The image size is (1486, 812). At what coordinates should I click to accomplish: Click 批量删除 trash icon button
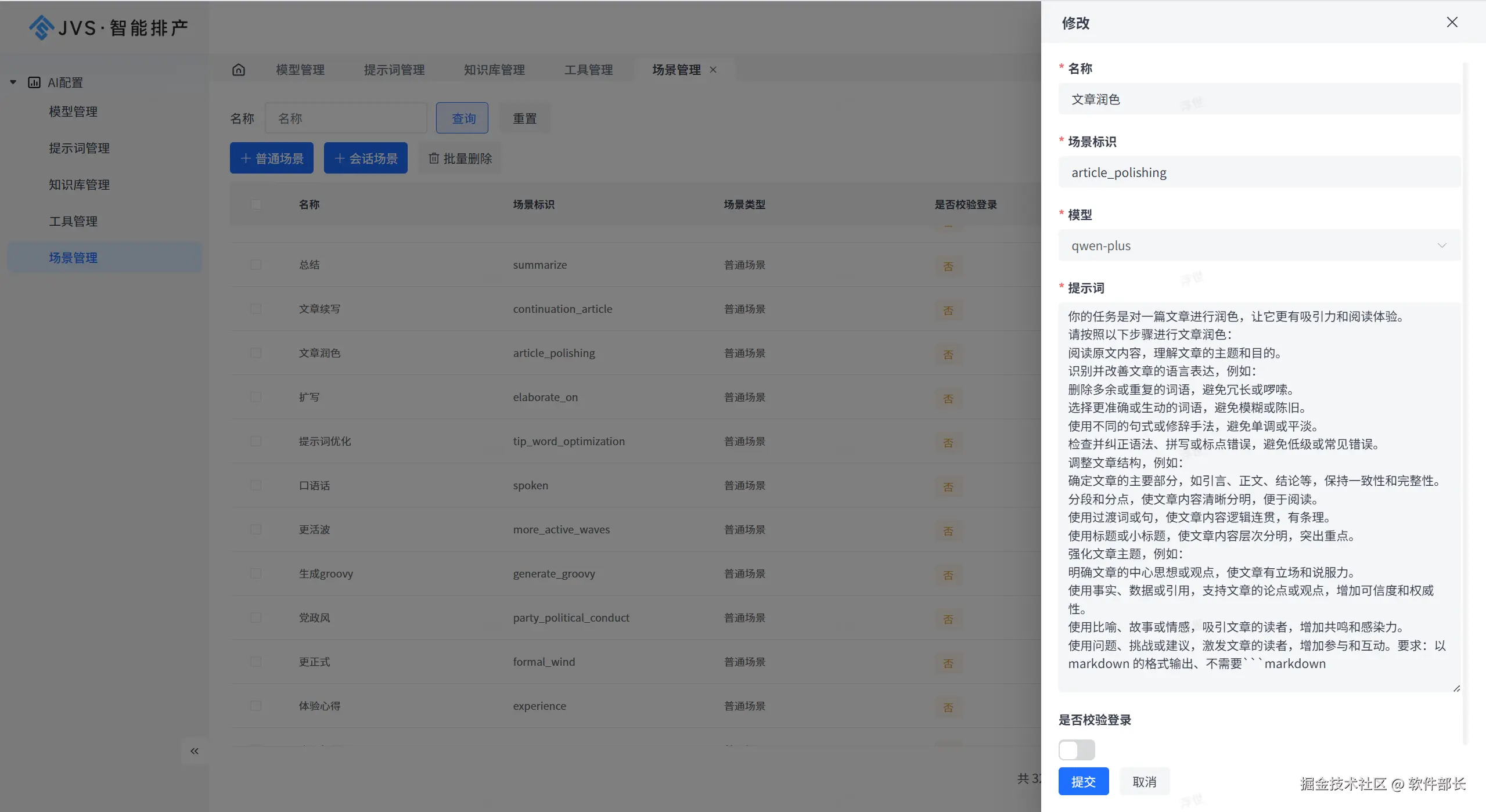460,158
